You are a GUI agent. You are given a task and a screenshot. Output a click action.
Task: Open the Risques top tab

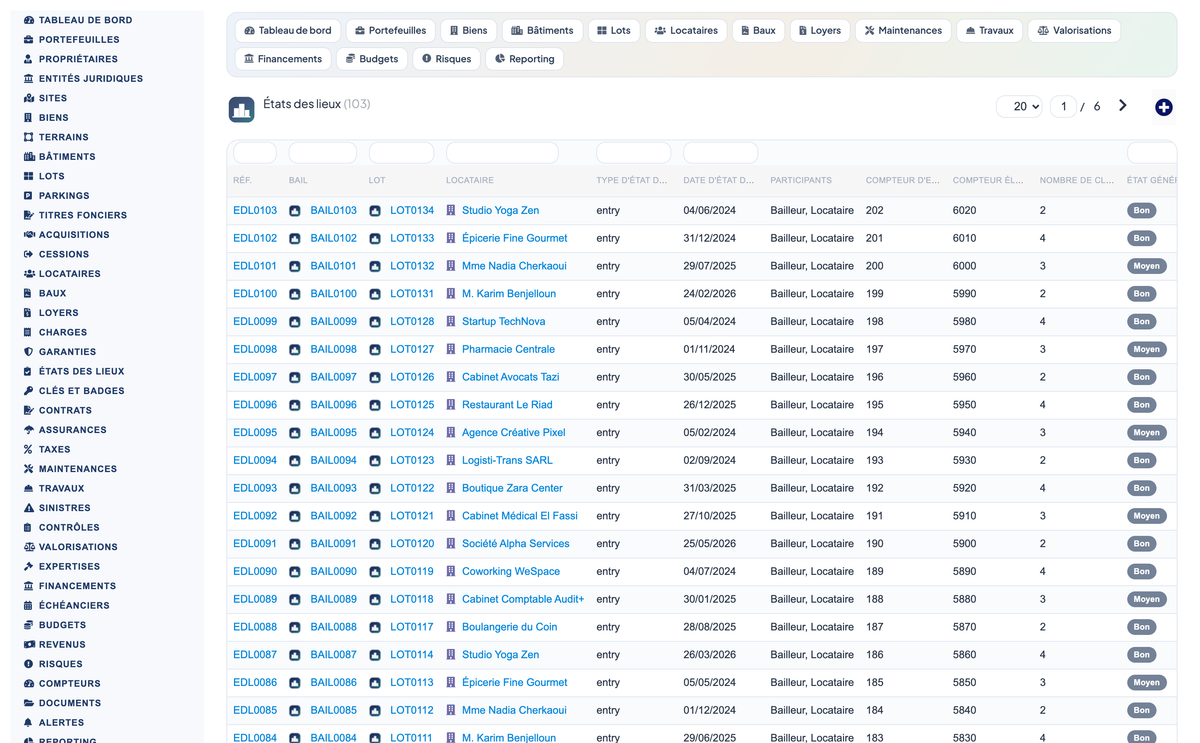446,59
